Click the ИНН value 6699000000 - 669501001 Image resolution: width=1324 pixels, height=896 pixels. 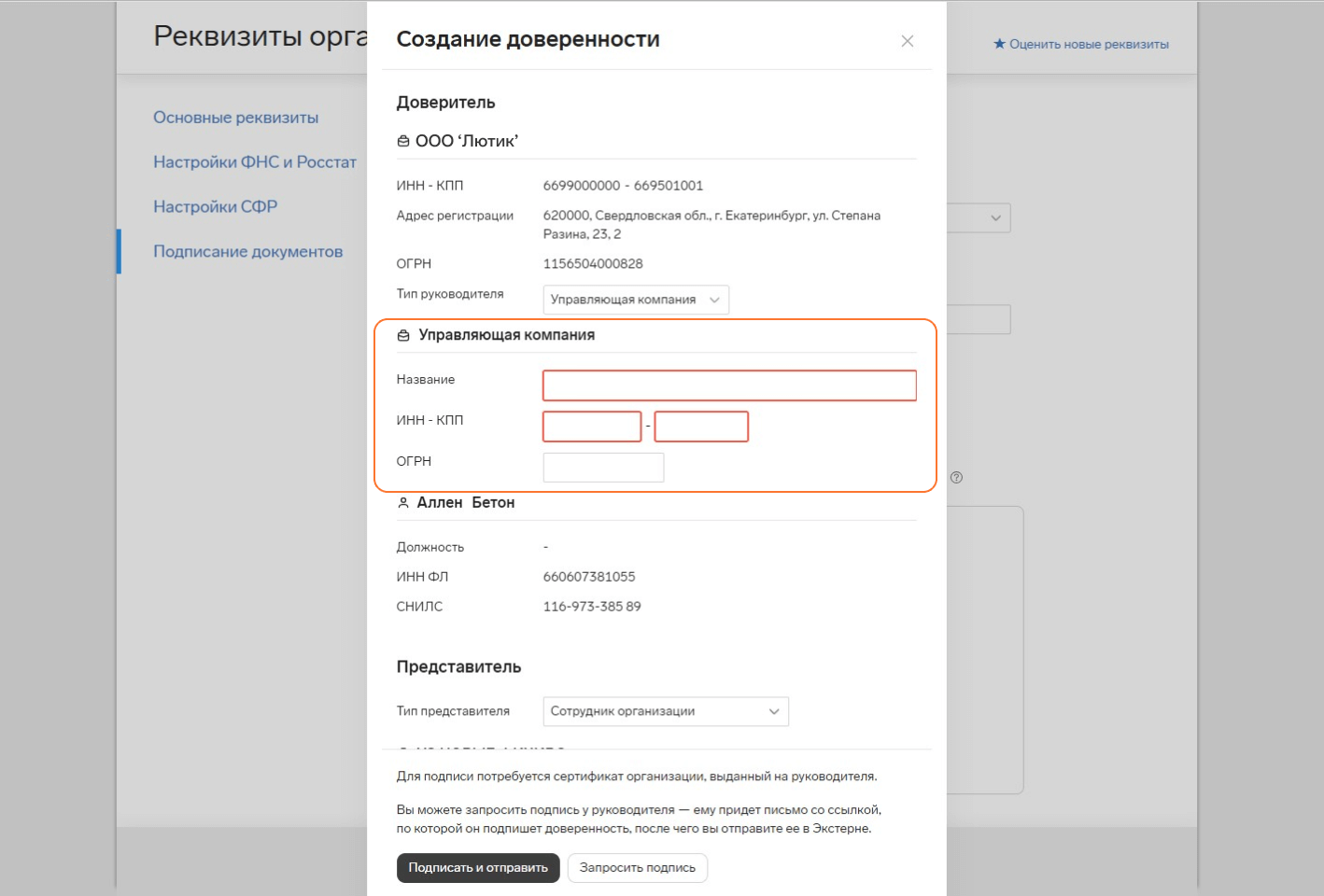623,186
